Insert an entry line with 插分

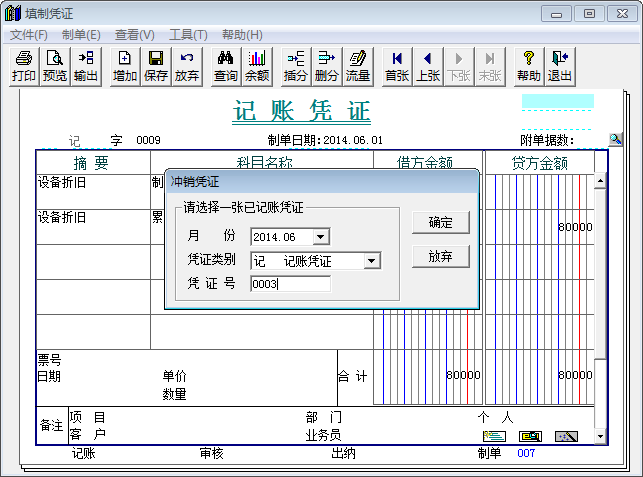(x=296, y=66)
